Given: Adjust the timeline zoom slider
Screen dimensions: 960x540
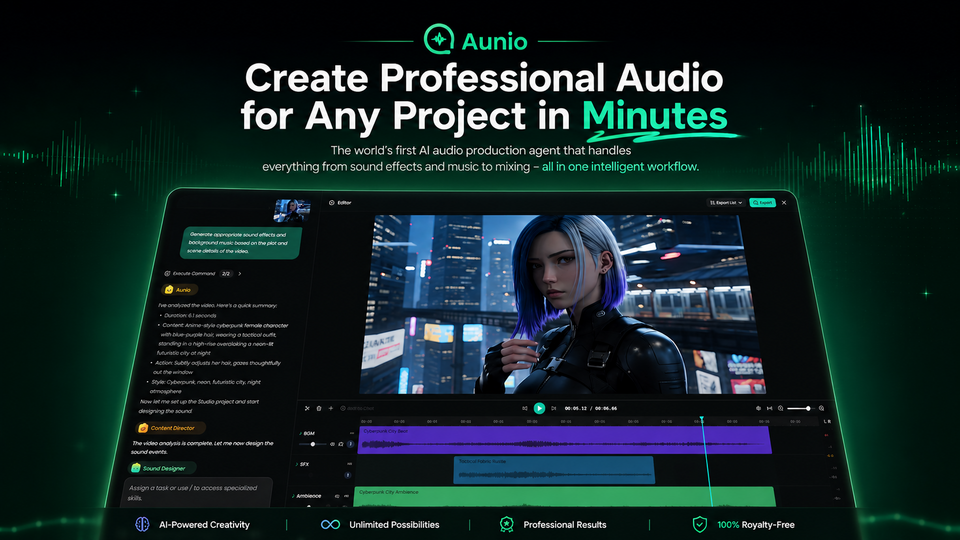Looking at the screenshot, I should coord(801,408).
